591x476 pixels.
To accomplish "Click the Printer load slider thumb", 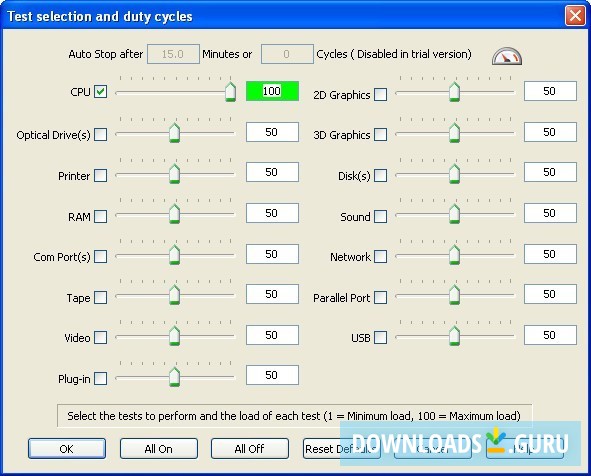I will point(174,174).
